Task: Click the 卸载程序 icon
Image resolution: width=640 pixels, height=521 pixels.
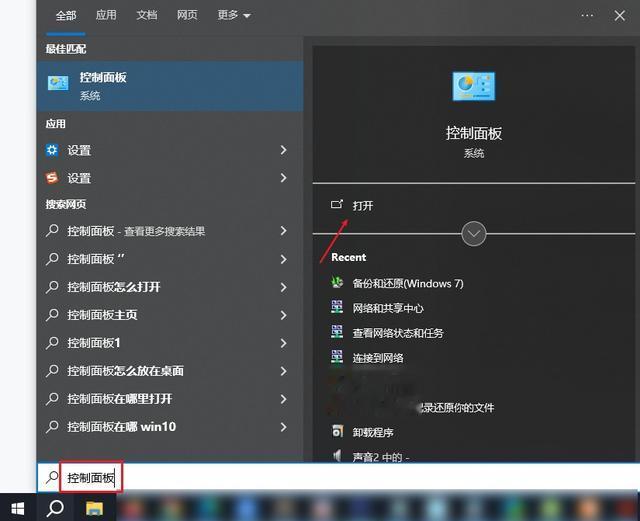Action: [x=337, y=431]
